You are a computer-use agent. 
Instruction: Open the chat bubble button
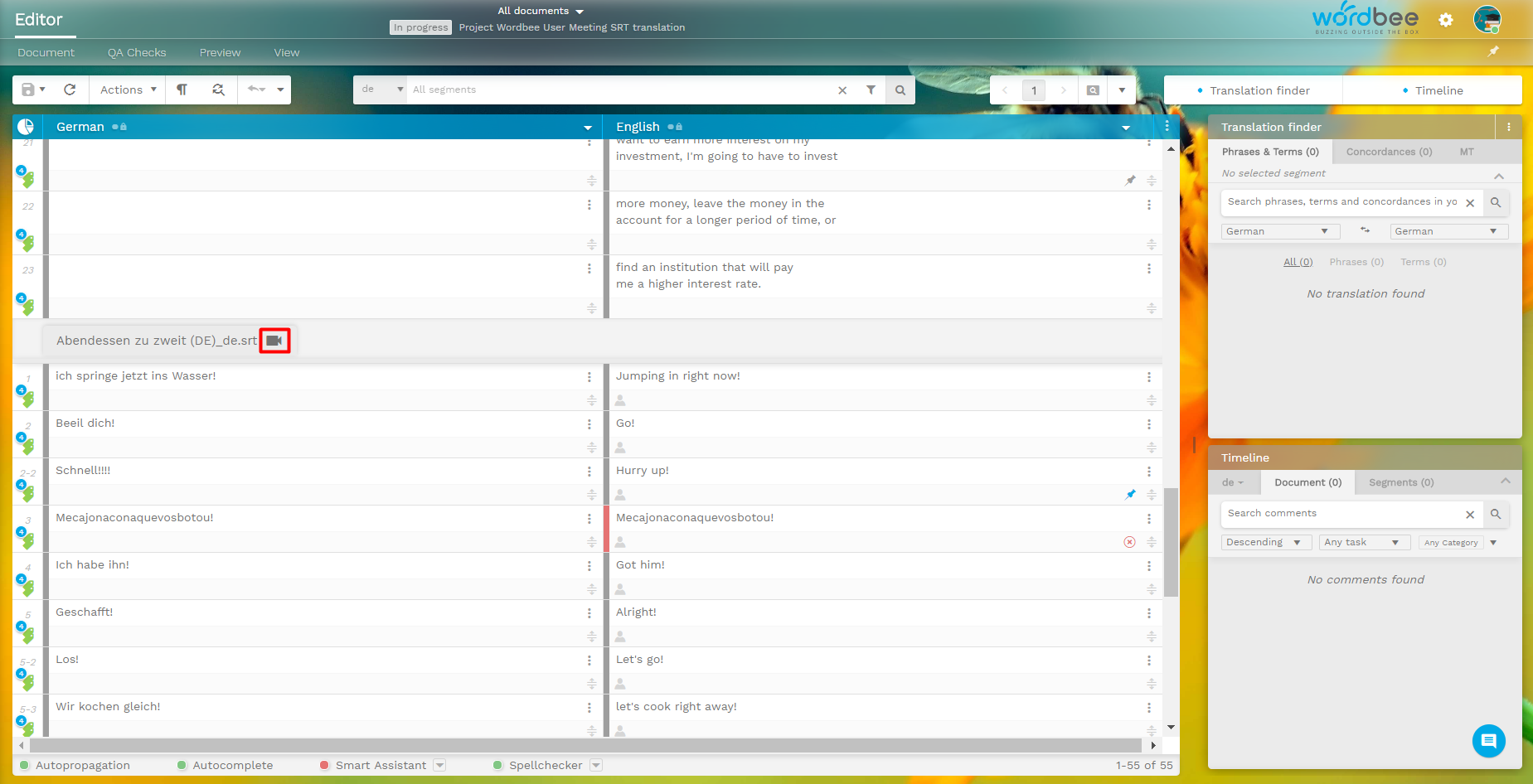point(1488,740)
